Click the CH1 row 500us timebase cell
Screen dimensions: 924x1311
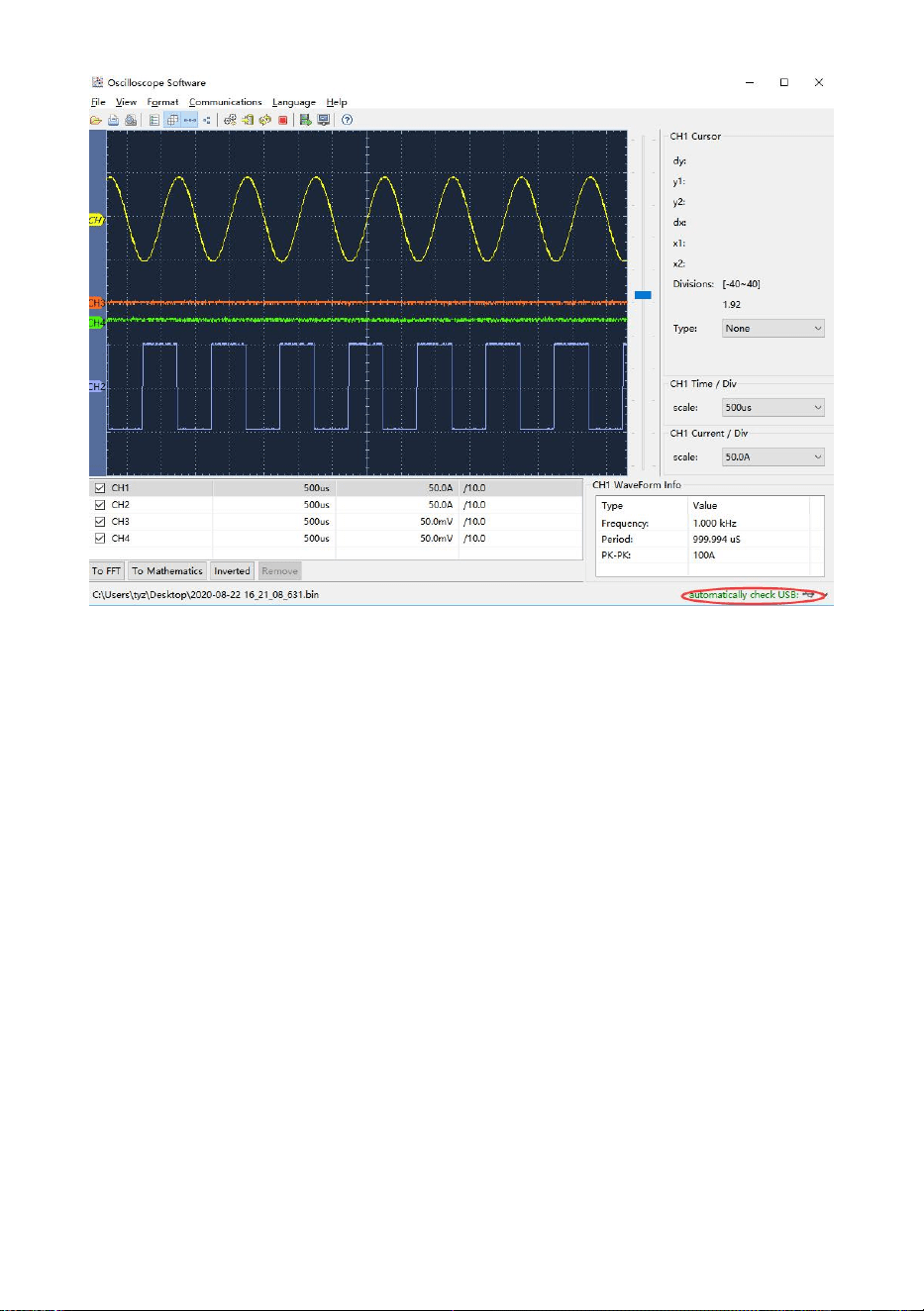coord(274,488)
